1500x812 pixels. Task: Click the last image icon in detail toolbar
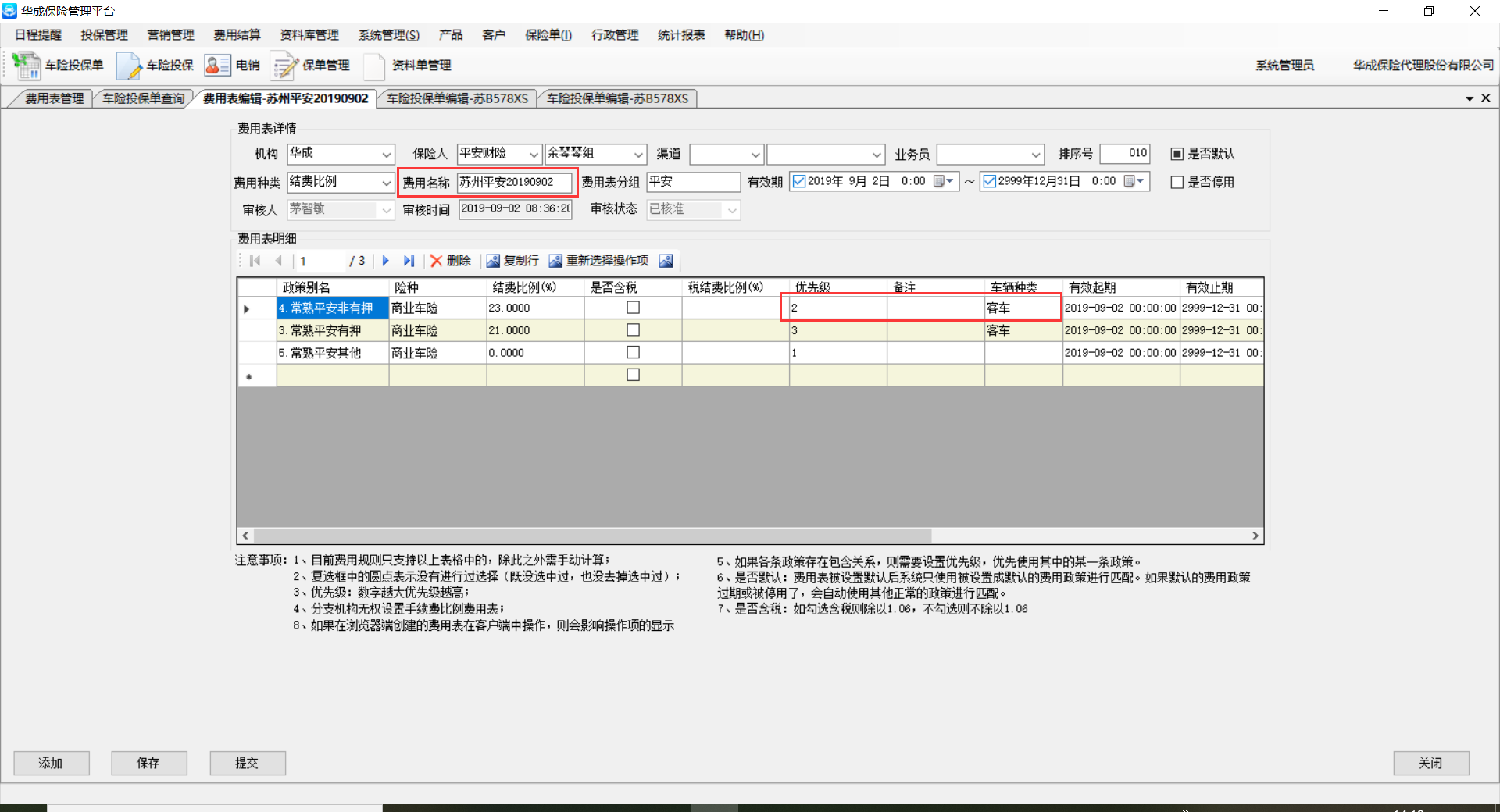tap(666, 261)
